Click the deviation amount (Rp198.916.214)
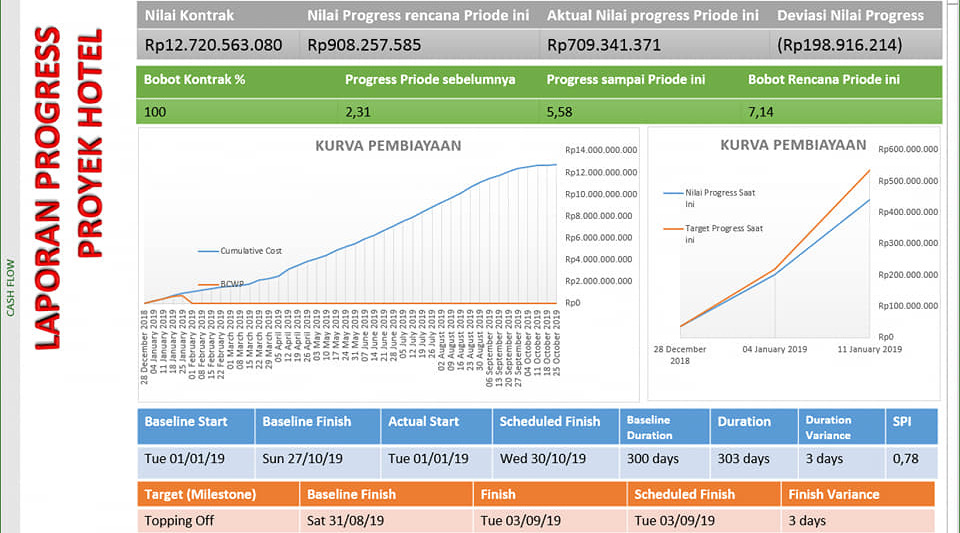960x533 pixels. (839, 45)
